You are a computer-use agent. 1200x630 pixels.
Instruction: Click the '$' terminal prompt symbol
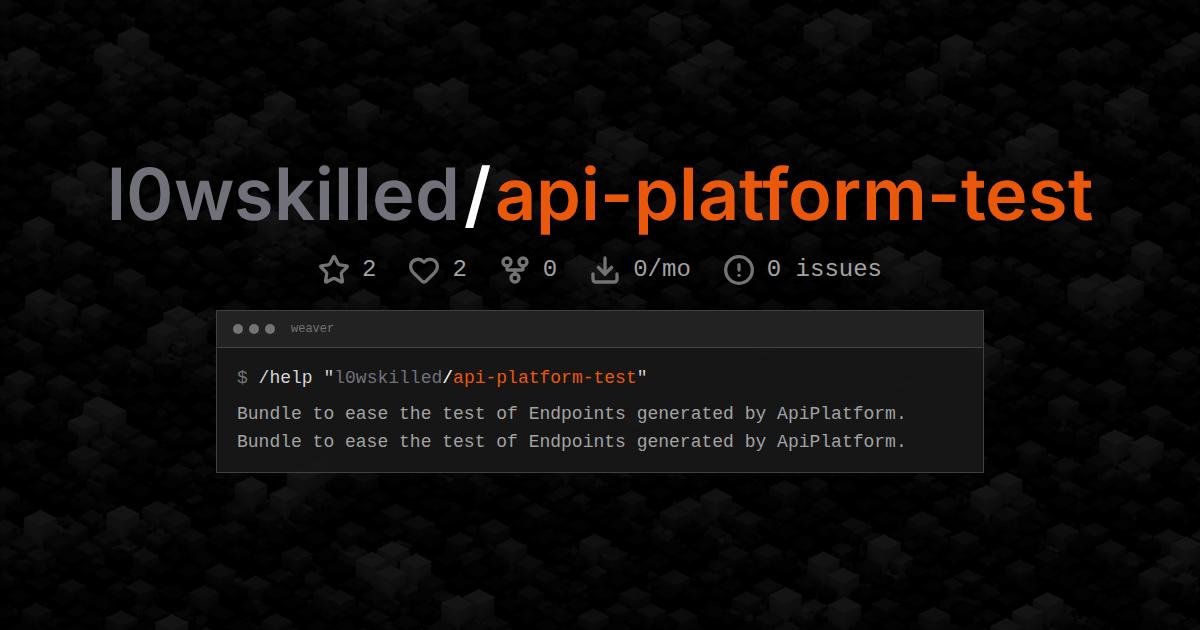click(x=242, y=378)
